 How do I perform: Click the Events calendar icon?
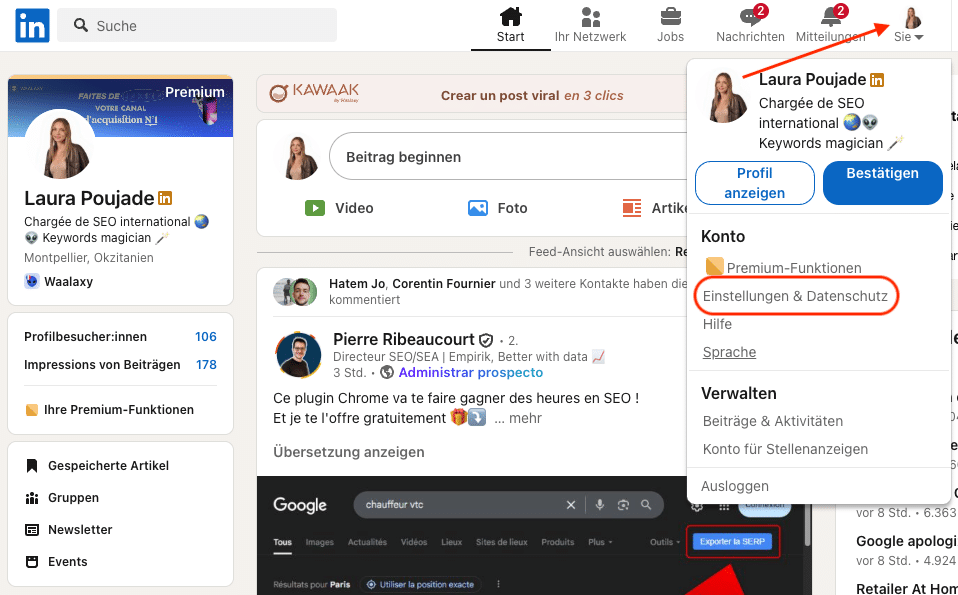[x=32, y=562]
